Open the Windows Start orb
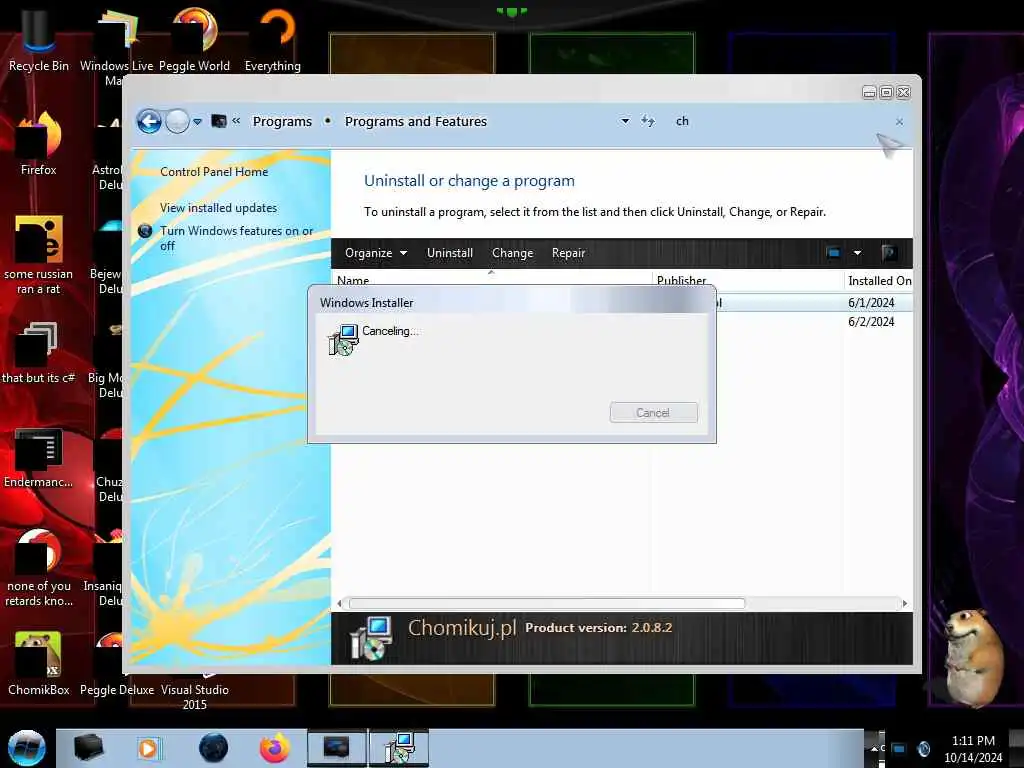This screenshot has width=1024, height=768. [x=27, y=748]
